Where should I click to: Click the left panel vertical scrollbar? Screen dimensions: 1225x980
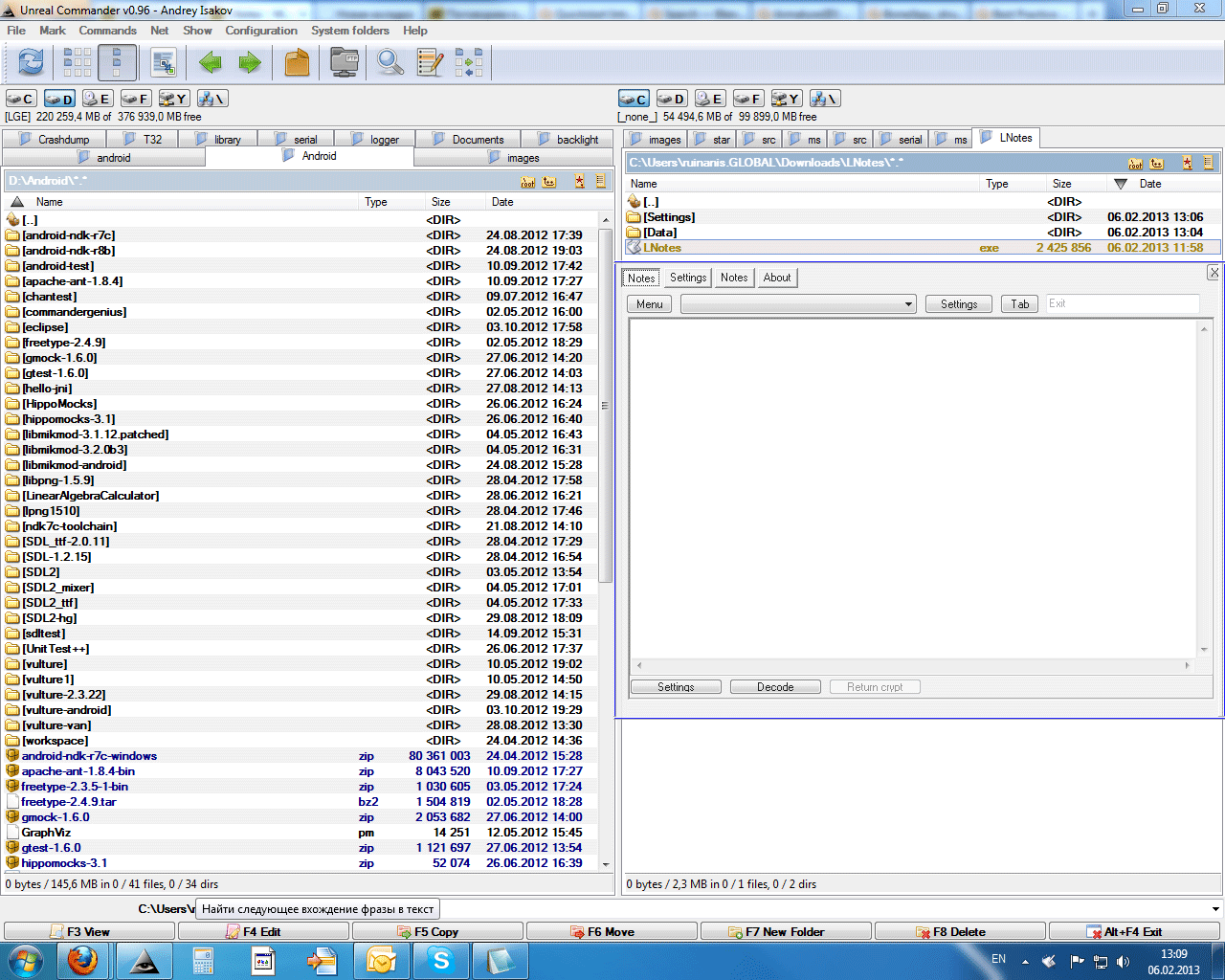(x=605, y=541)
